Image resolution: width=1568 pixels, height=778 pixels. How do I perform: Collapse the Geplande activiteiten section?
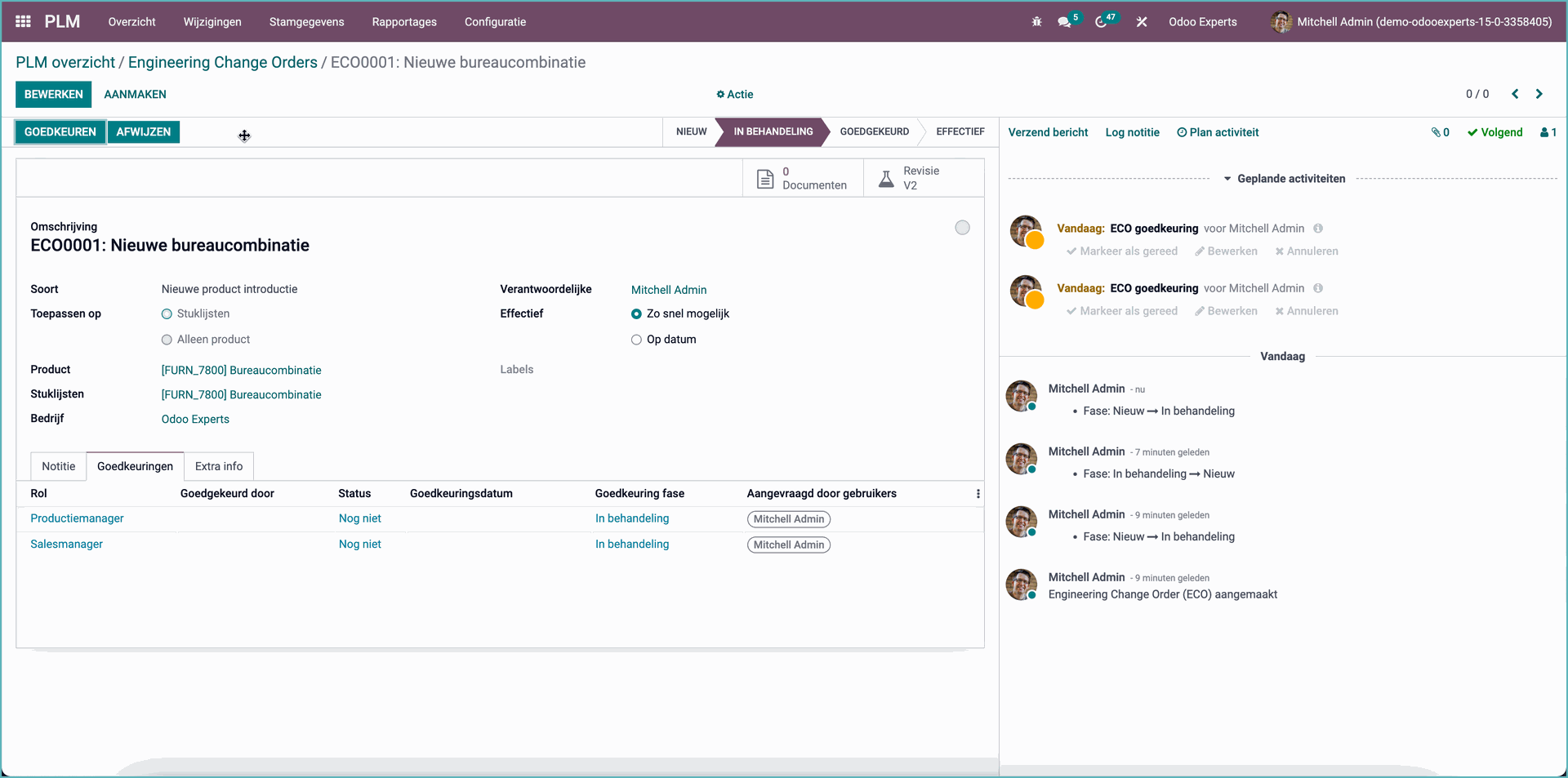(1227, 179)
